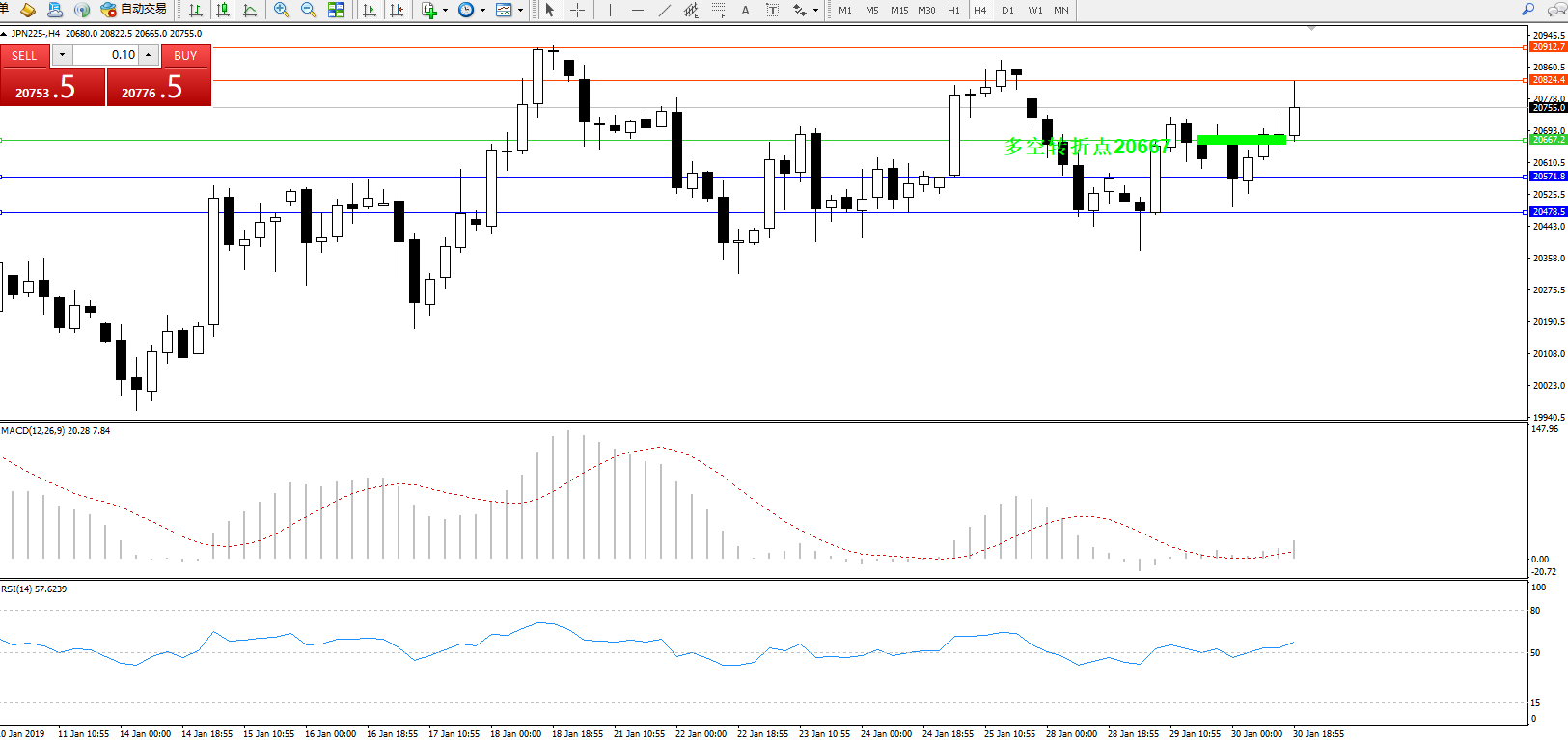Toggle the chart auto scroll icon
This screenshot has height=740, width=1568.
[370, 10]
